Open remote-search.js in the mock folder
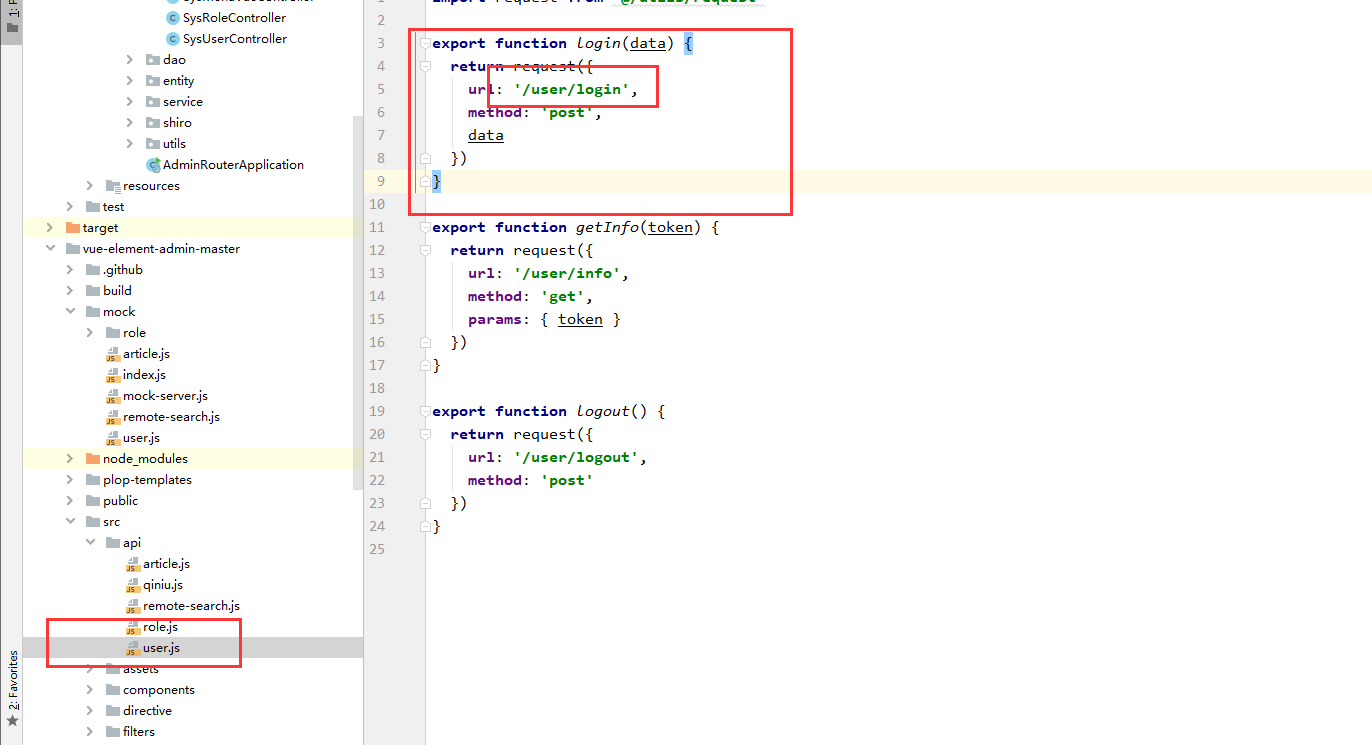This screenshot has width=1372, height=745. point(171,417)
